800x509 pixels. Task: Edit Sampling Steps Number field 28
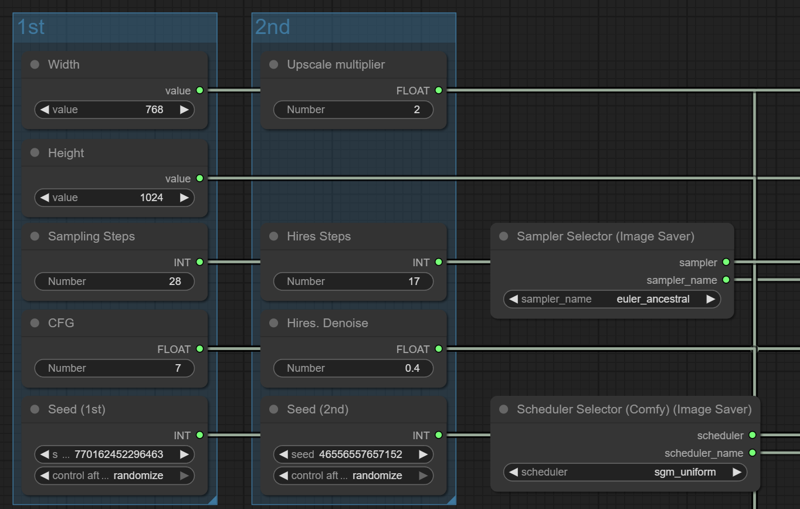click(x=114, y=282)
